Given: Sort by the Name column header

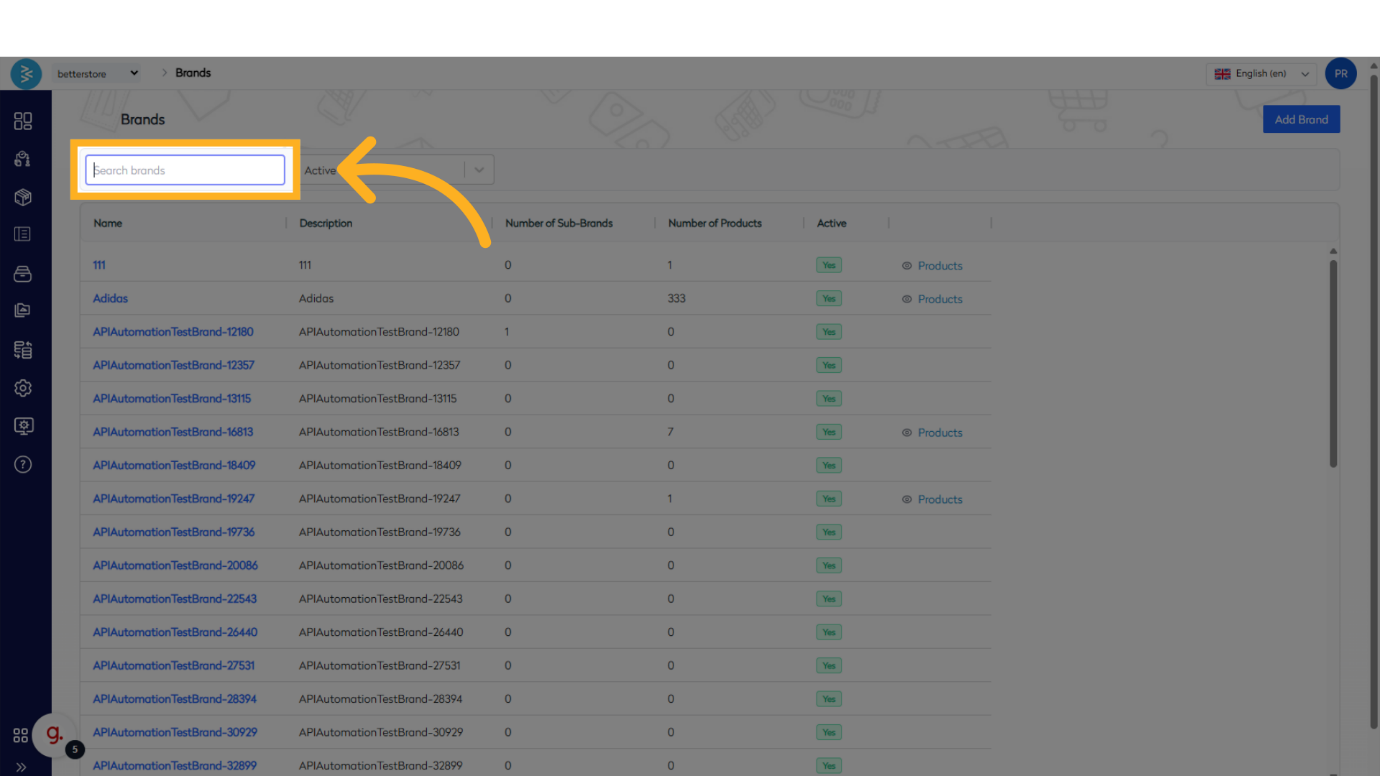Looking at the screenshot, I should 108,223.
